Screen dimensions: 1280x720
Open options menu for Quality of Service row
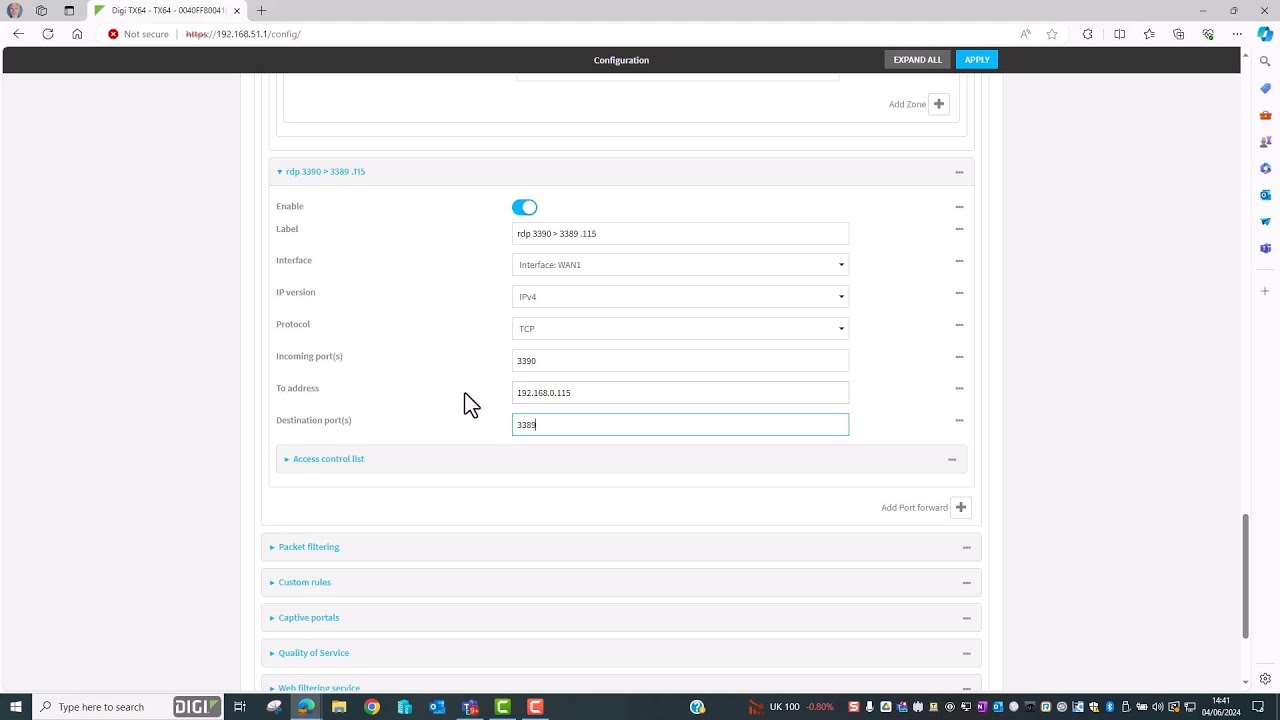click(x=967, y=653)
